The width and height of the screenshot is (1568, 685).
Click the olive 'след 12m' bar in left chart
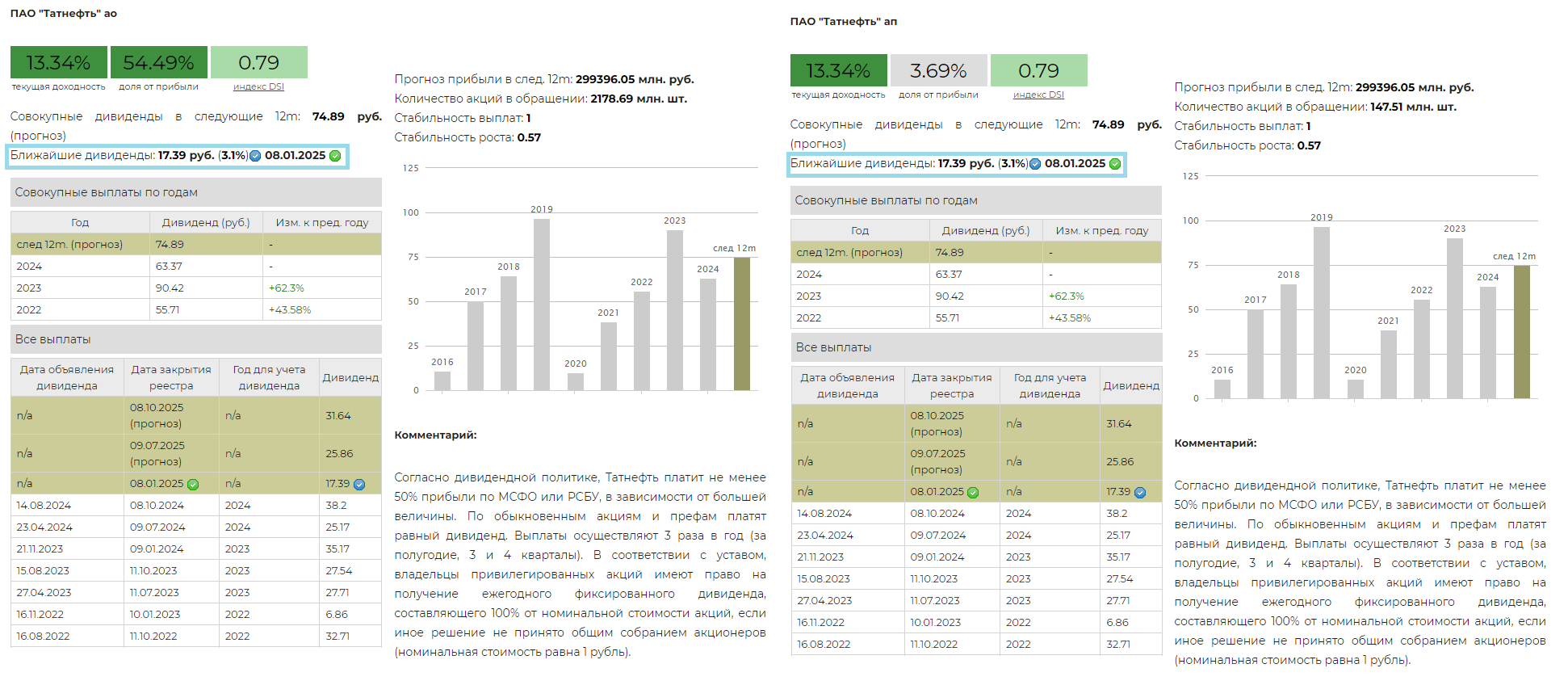point(741,323)
